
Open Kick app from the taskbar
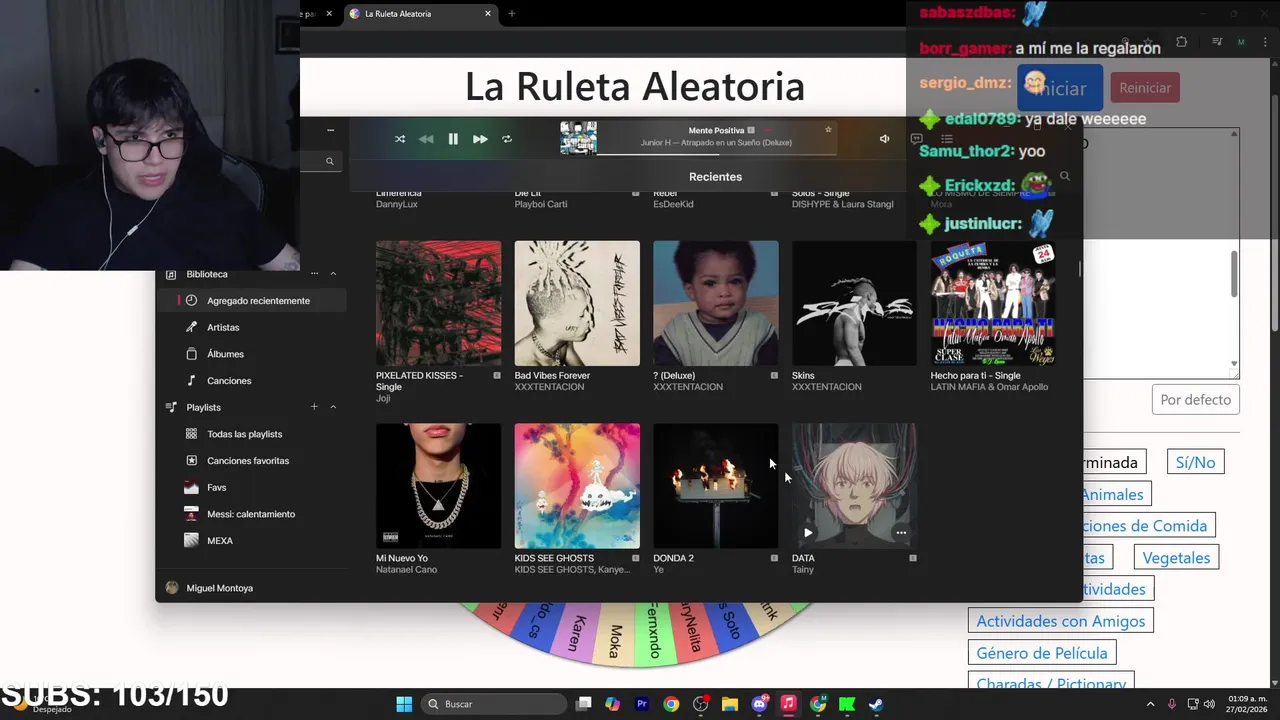click(847, 704)
